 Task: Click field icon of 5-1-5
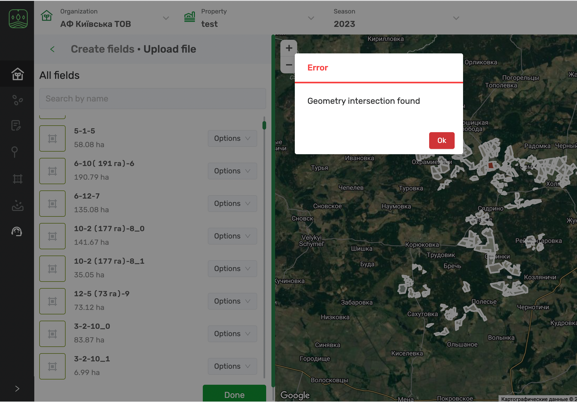click(52, 138)
